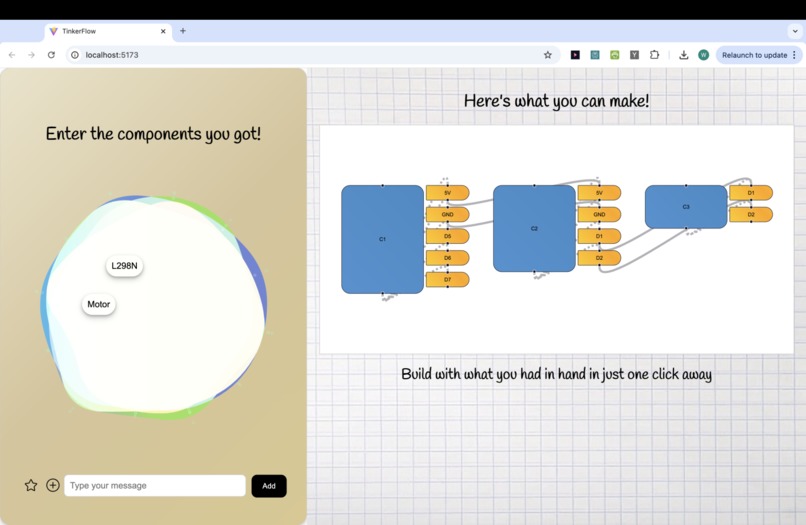
Task: Click the D1 pin on C2
Action: pos(599,236)
